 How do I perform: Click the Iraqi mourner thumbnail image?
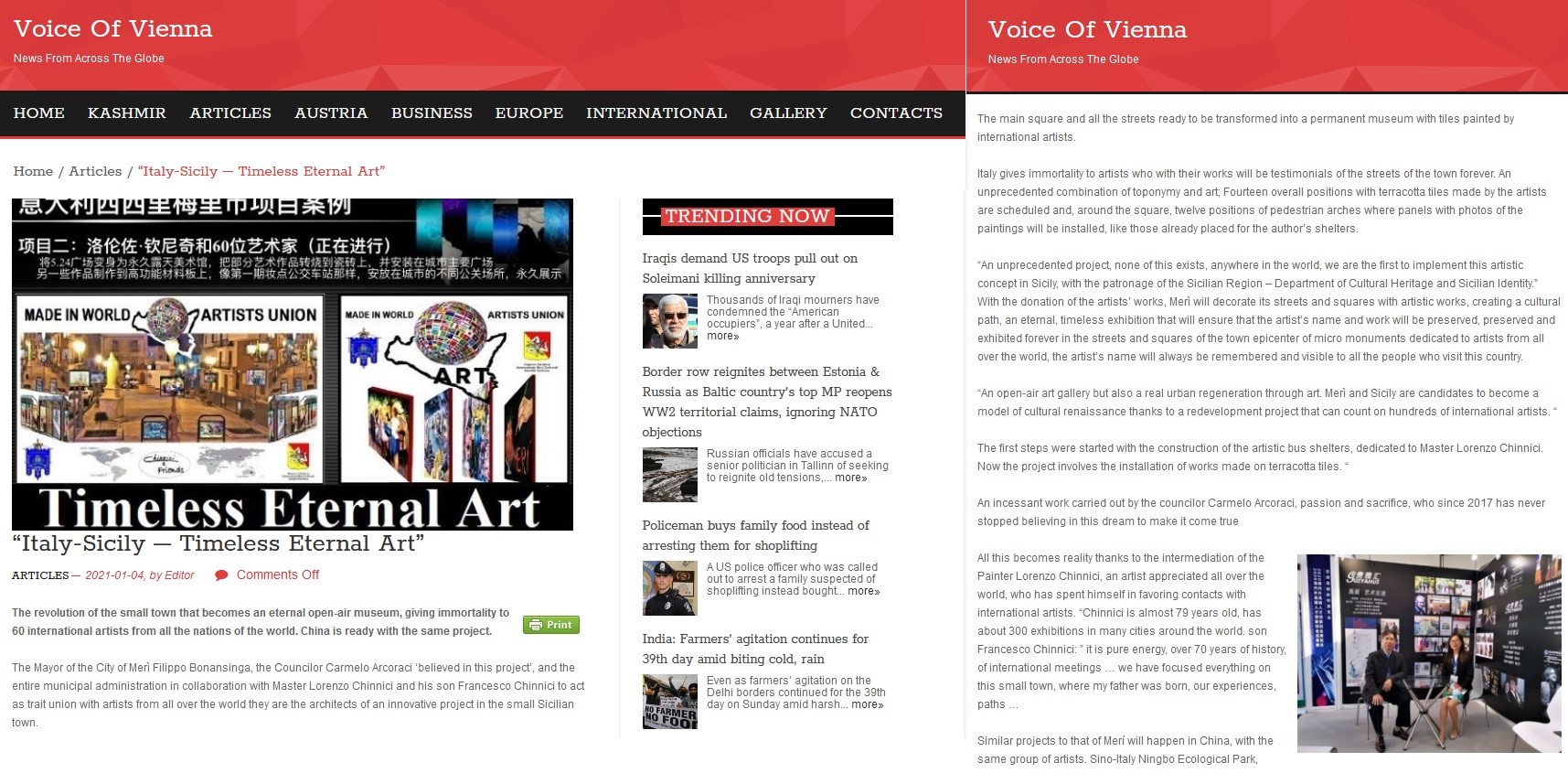(x=669, y=321)
